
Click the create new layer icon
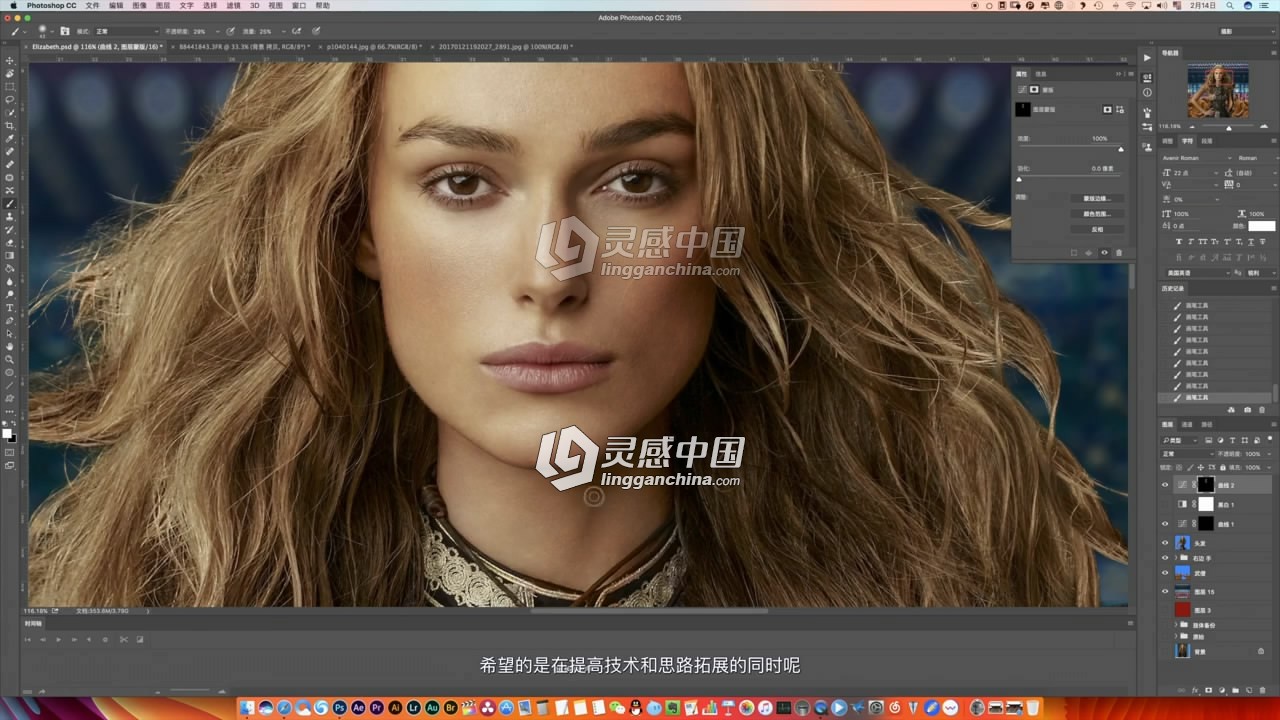[1247, 690]
